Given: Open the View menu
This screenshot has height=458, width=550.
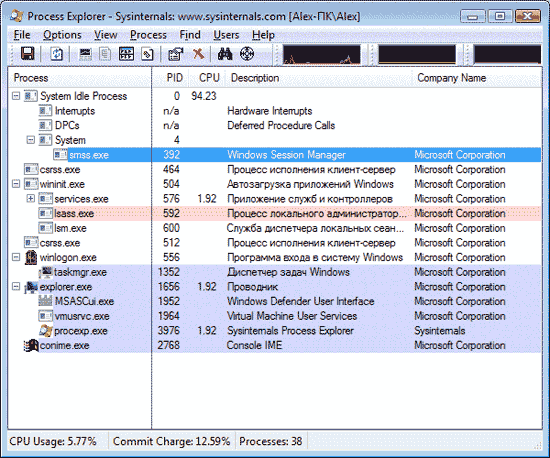Looking at the screenshot, I should point(106,35).
